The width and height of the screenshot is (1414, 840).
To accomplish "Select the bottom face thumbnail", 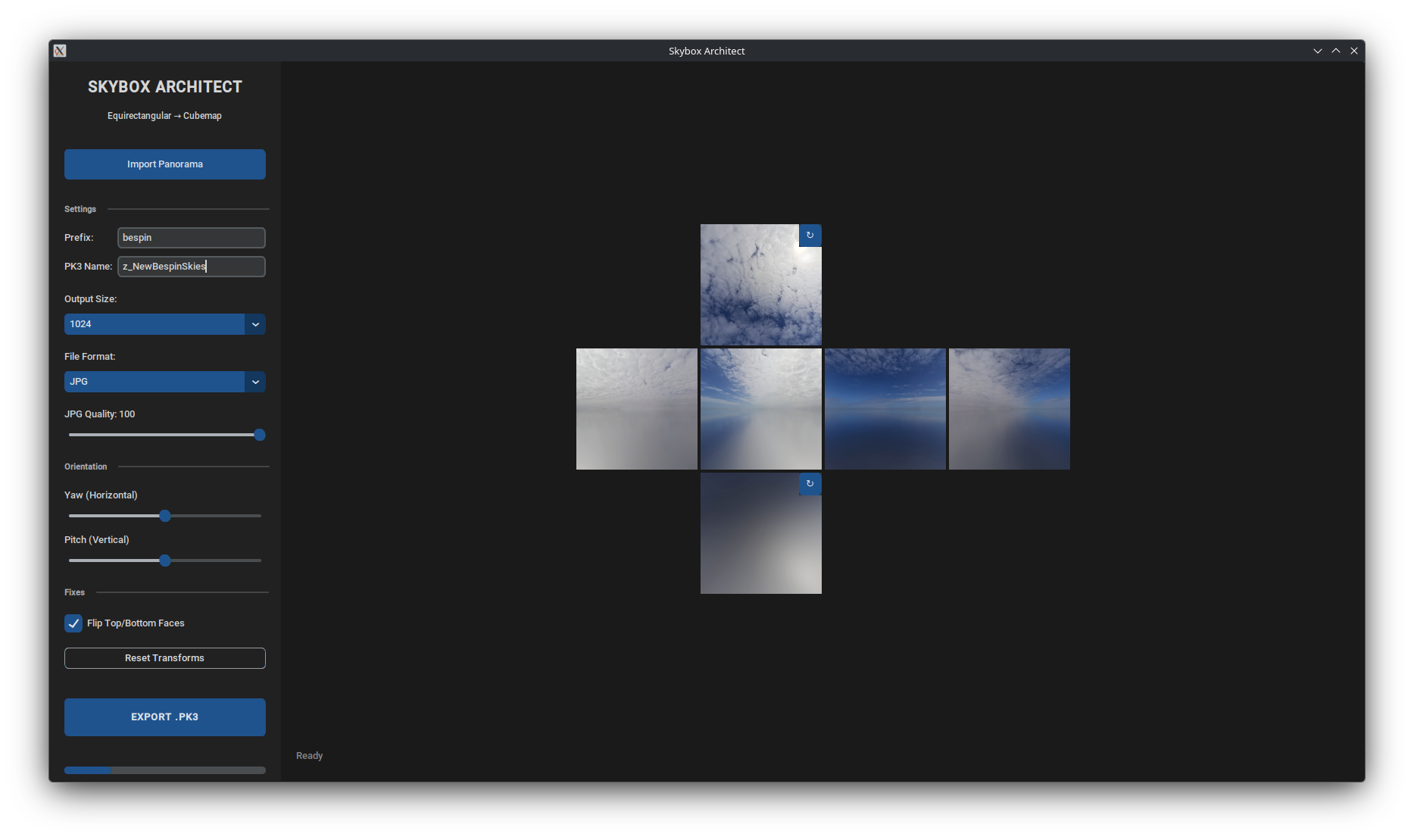I will tap(760, 533).
